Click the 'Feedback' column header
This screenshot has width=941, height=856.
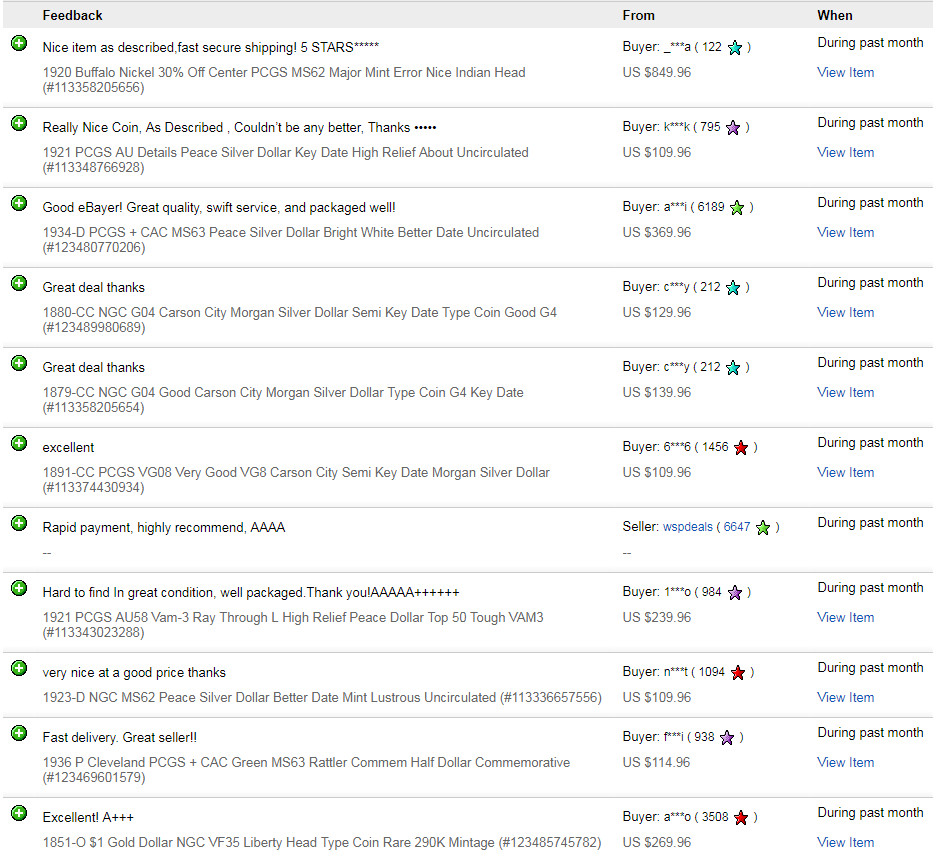72,15
